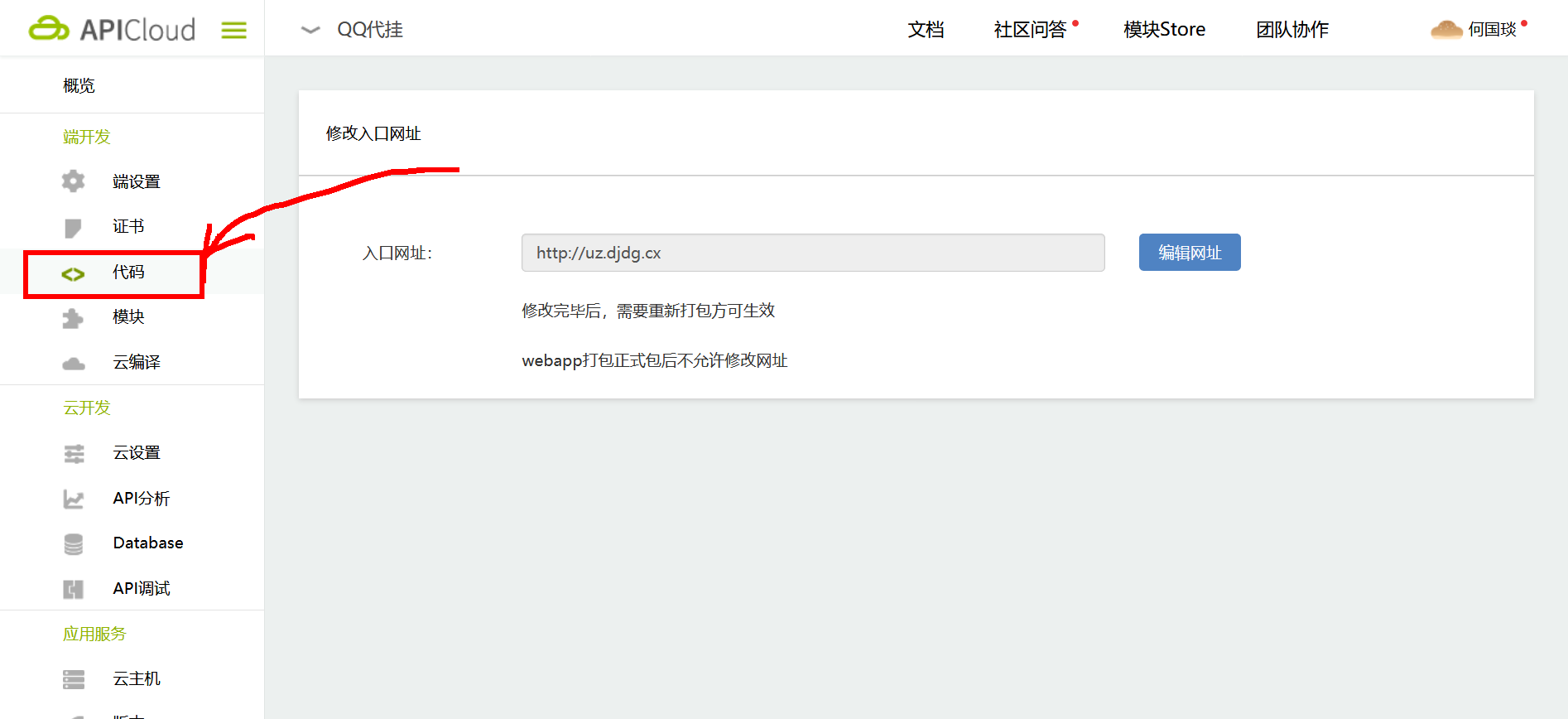This screenshot has width=1568, height=719.
Task: Open 团队协作 in the top bar
Action: coord(1291,30)
